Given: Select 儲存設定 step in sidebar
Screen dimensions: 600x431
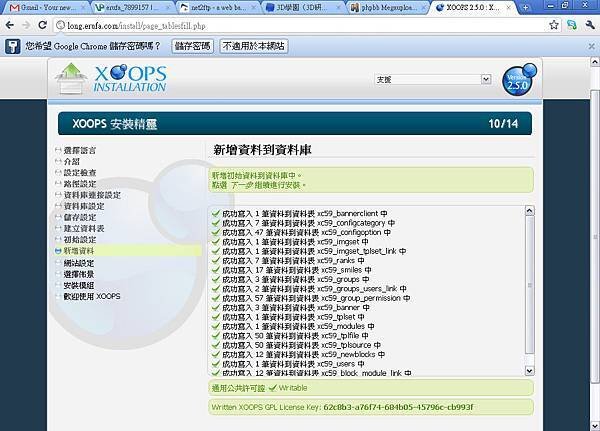Looking at the screenshot, I should (80, 217).
